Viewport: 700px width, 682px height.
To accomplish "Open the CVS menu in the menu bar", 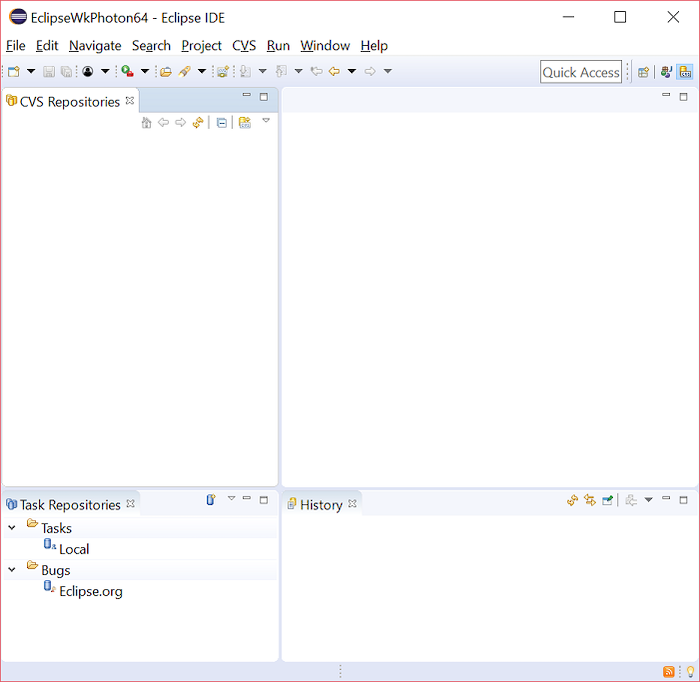I will (x=244, y=46).
